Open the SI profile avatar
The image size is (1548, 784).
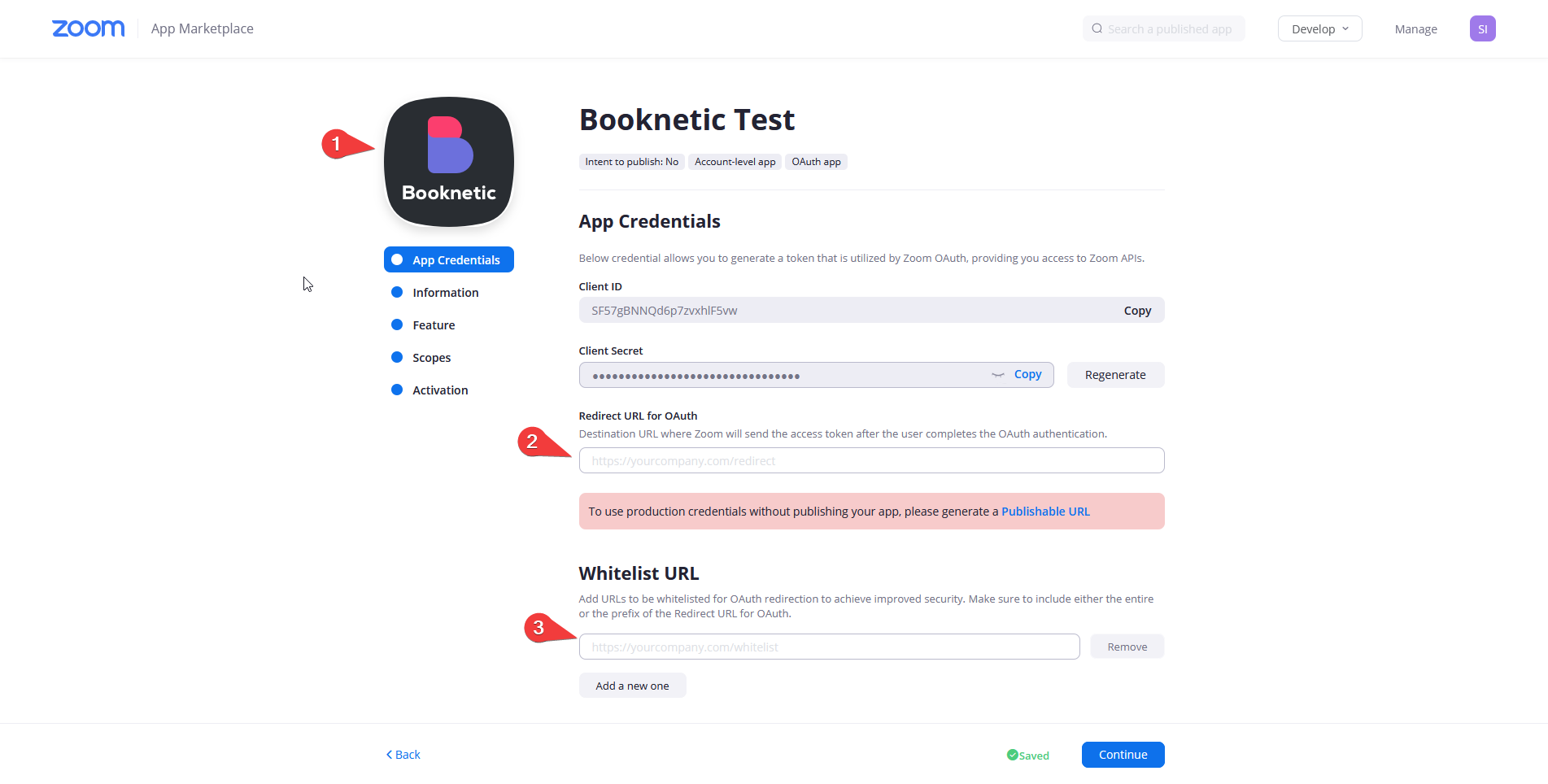tap(1482, 28)
